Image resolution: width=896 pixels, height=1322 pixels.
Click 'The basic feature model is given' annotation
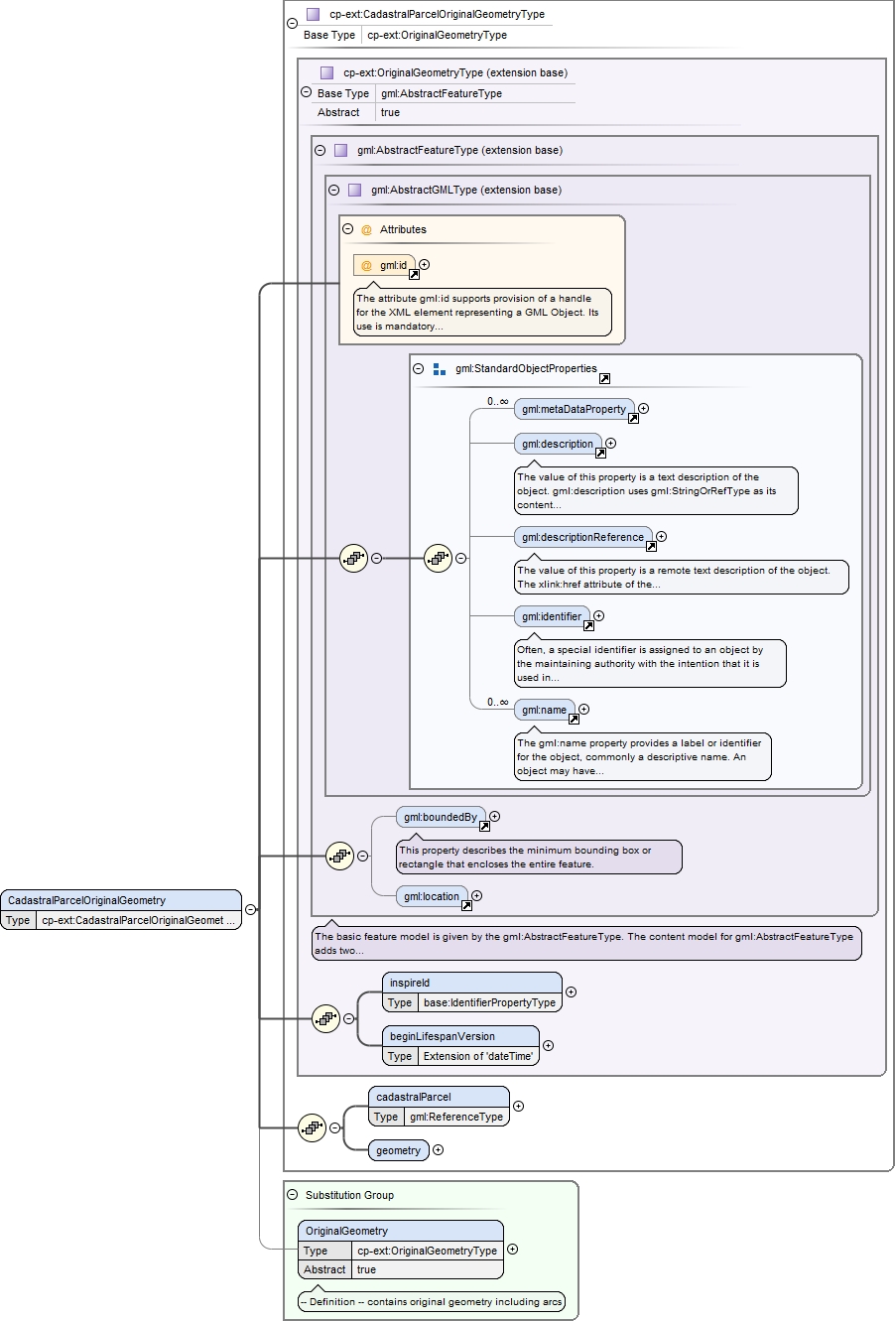[586, 943]
